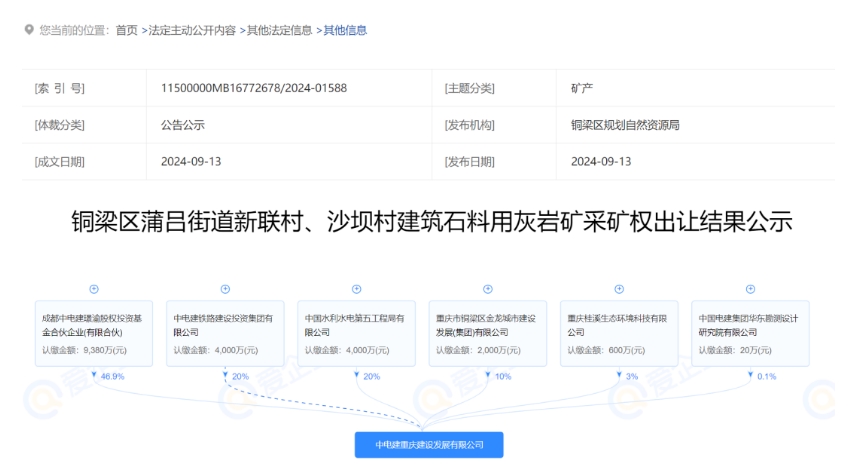This screenshot has height=471, width=849.
Task: Expand plus icon above 重庆桂溪生态环境科技 card
Action: point(619,289)
